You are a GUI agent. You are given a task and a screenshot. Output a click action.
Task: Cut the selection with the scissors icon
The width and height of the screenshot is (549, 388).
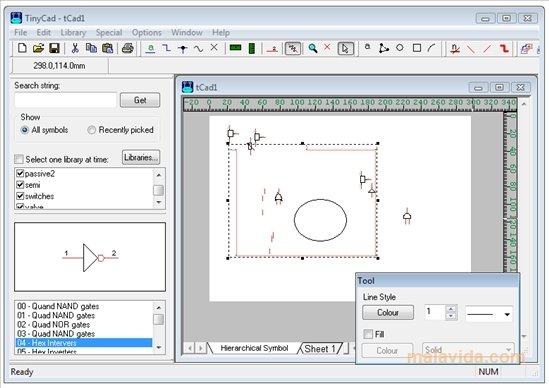click(75, 48)
